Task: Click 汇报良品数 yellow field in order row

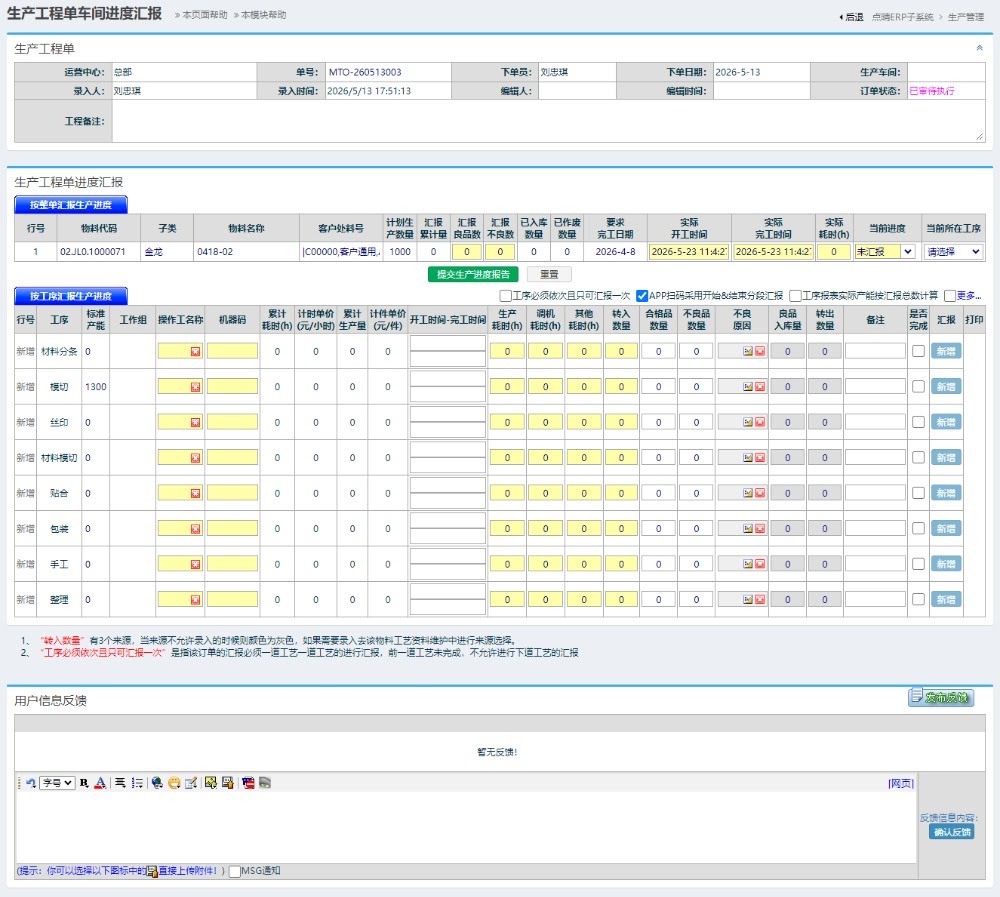Action: click(x=467, y=252)
